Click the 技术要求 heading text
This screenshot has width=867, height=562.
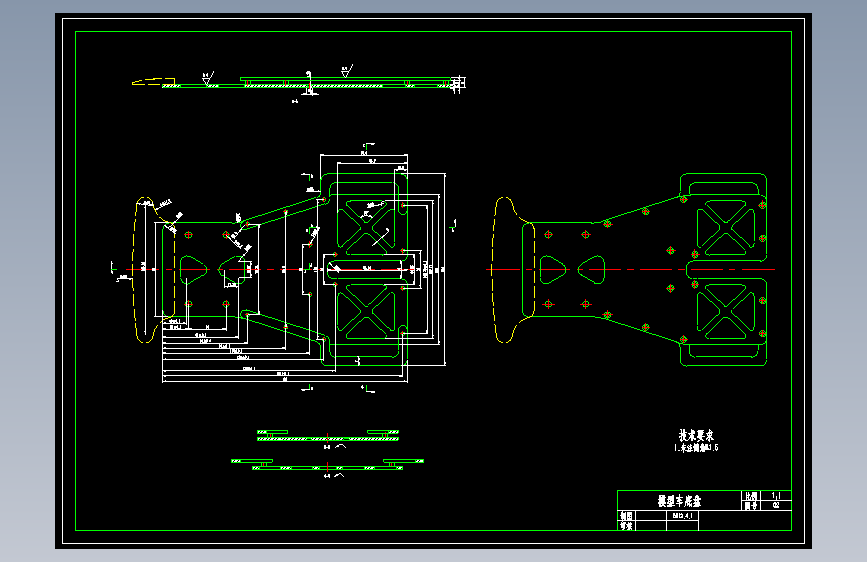(x=696, y=435)
